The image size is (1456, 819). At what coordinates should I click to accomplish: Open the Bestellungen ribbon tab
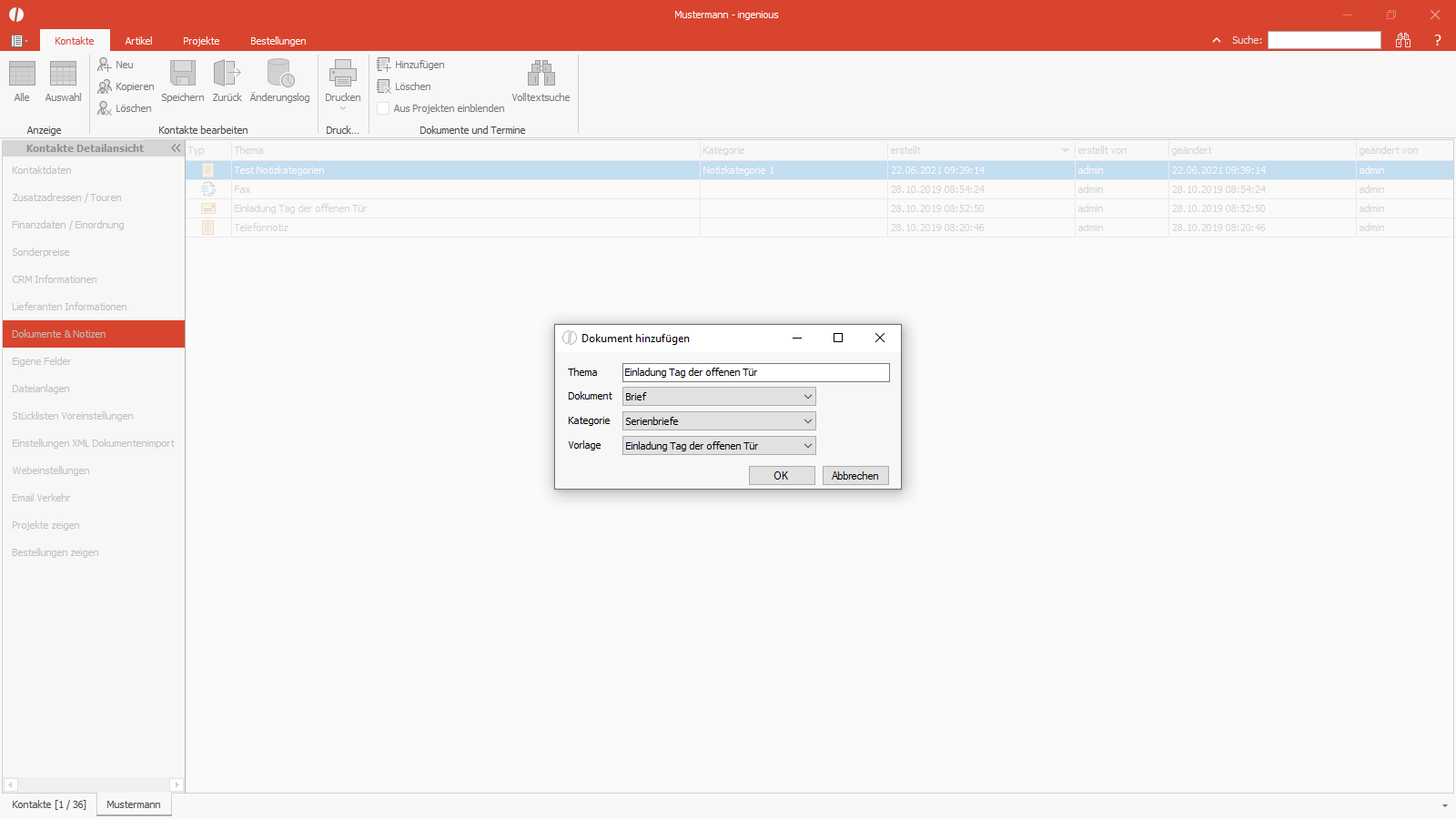pyautogui.click(x=278, y=41)
